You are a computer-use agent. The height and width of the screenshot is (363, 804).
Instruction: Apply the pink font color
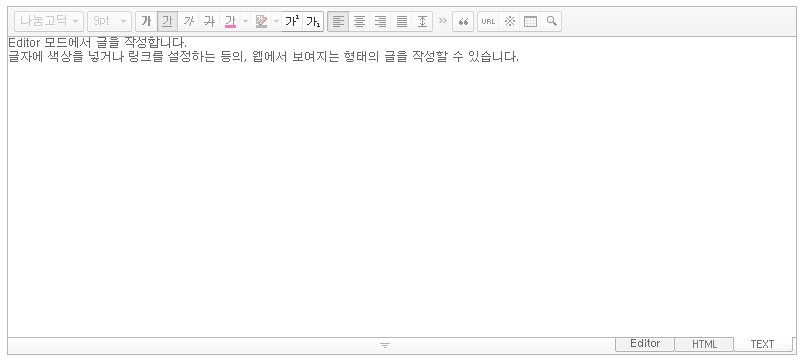pyautogui.click(x=230, y=22)
